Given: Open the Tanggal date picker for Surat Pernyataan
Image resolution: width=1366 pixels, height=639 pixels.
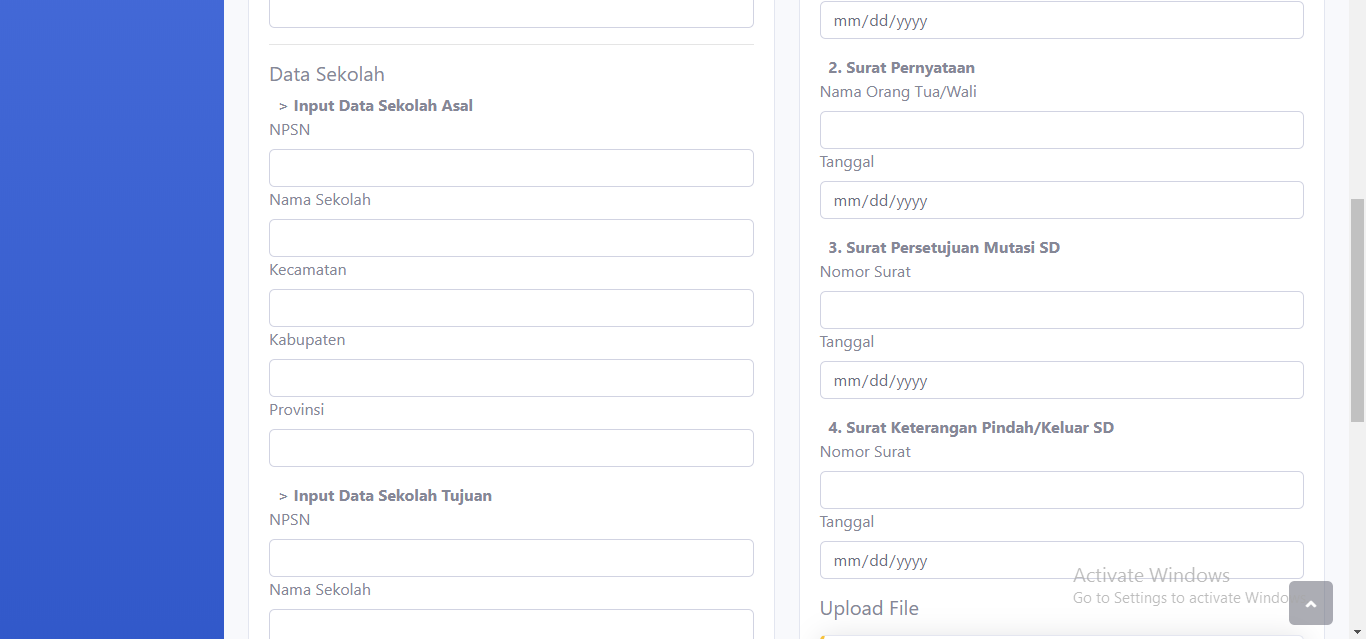Looking at the screenshot, I should [1061, 200].
